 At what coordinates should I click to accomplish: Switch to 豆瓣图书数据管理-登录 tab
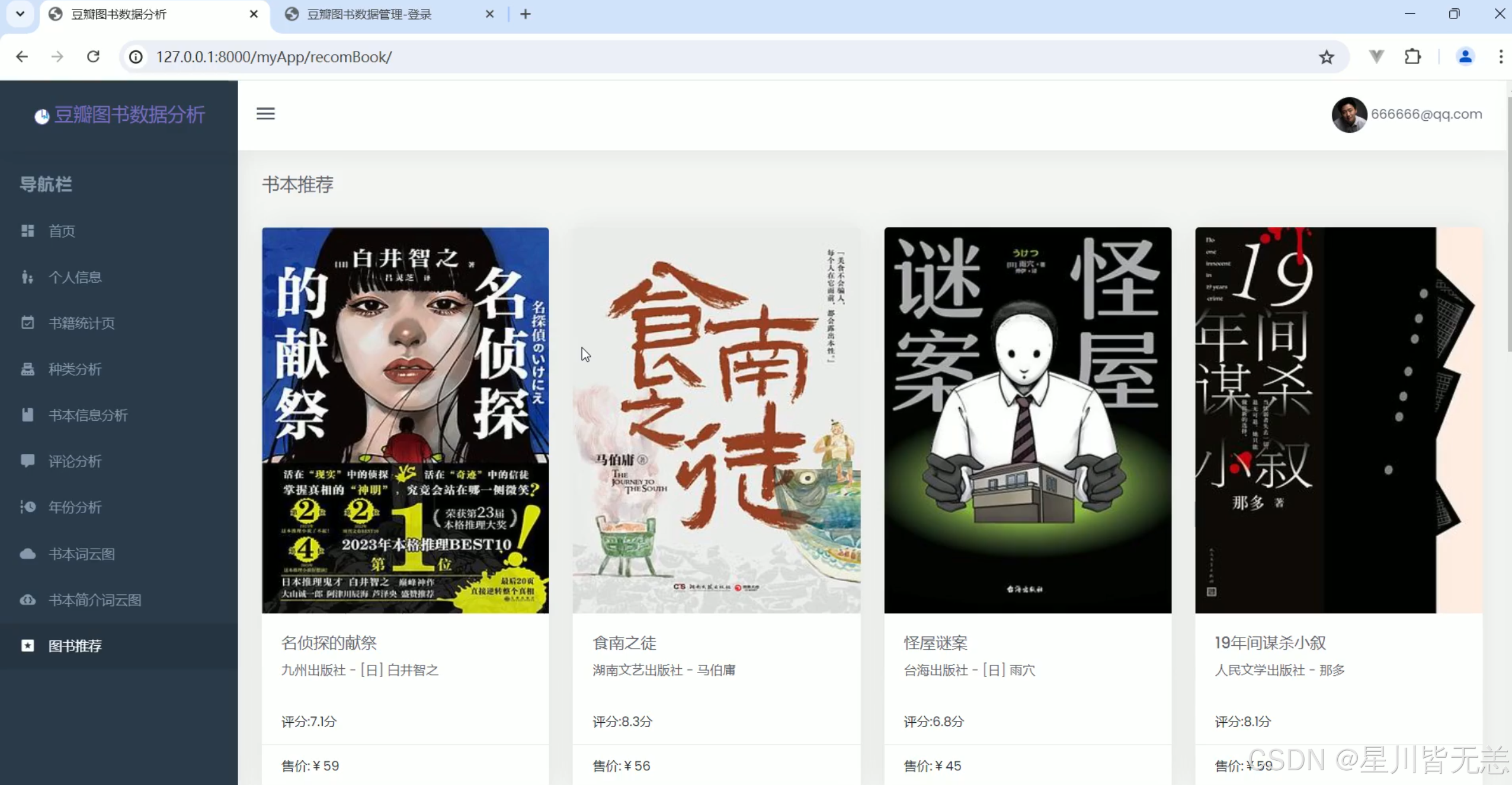coord(369,14)
